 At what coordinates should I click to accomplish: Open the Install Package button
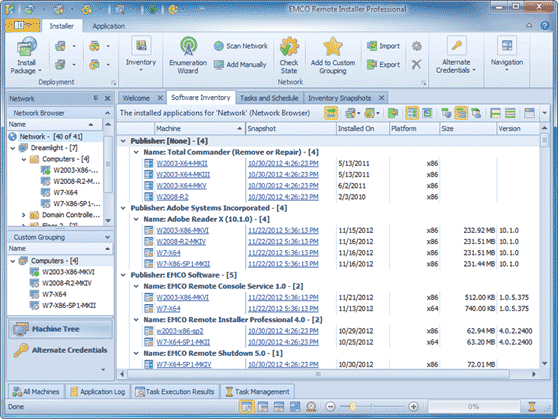pos(26,55)
